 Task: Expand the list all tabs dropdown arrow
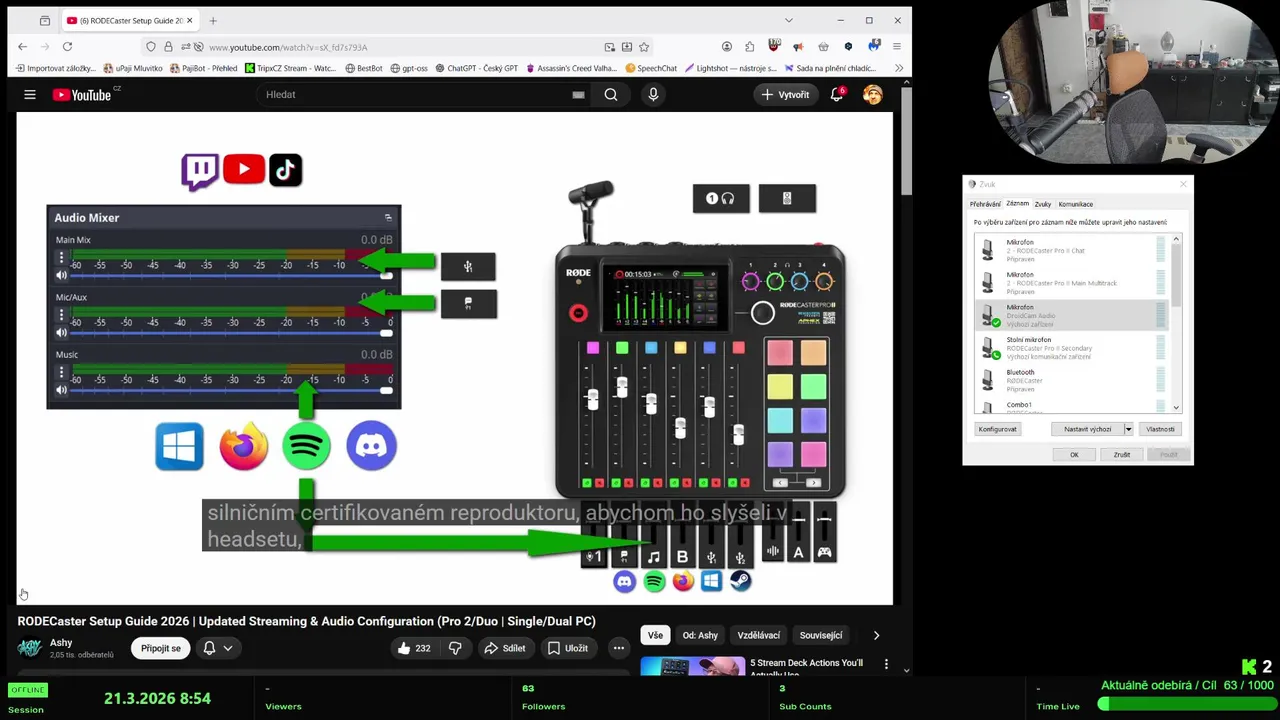click(788, 20)
